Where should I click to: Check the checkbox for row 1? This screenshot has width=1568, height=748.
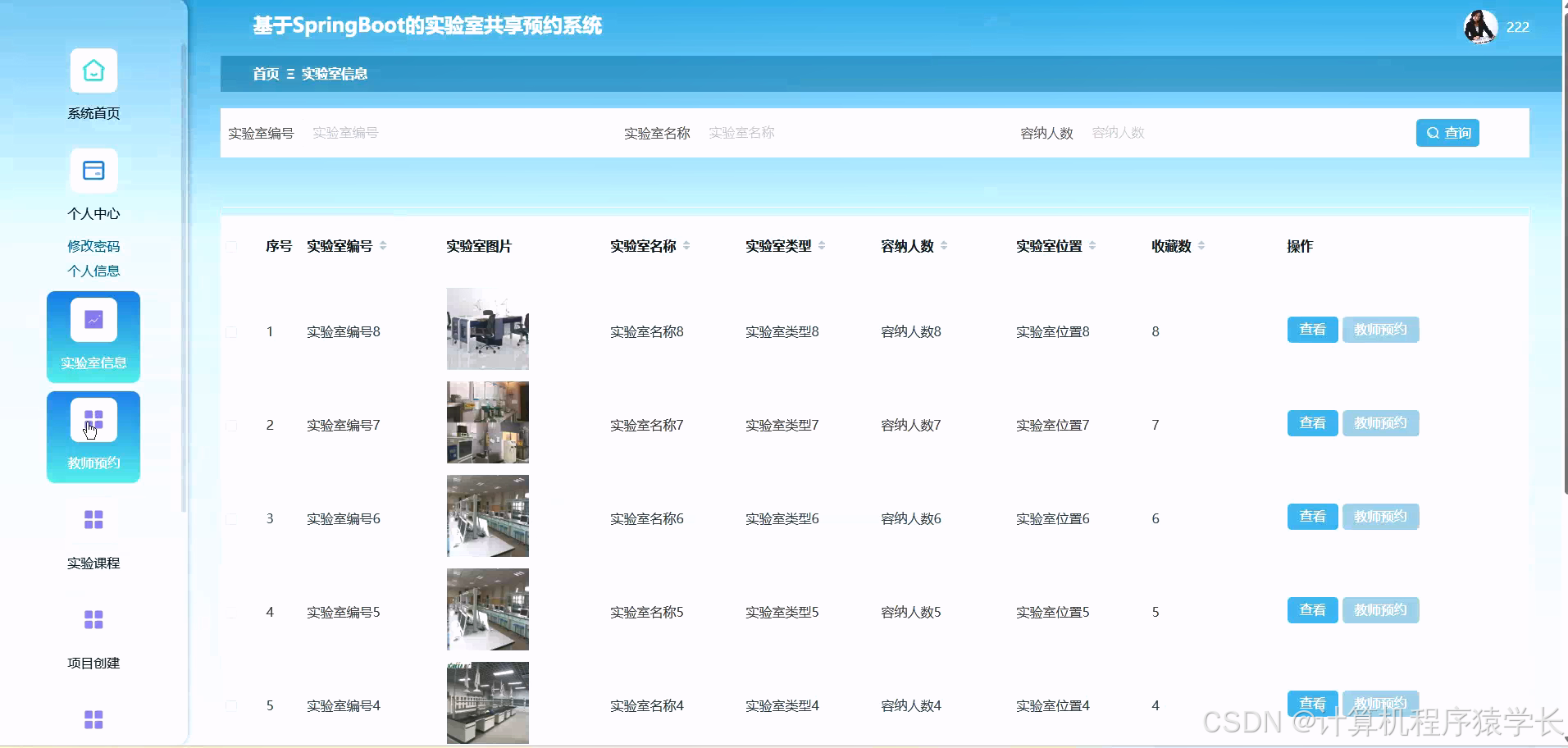(232, 332)
